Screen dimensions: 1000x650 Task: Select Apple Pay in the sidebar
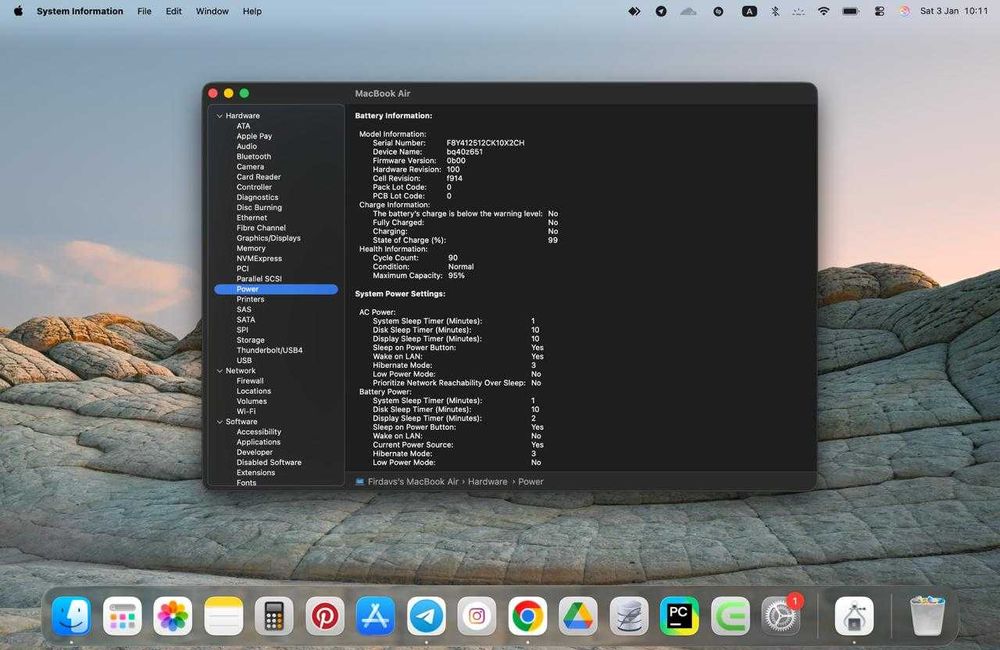[x=254, y=136]
